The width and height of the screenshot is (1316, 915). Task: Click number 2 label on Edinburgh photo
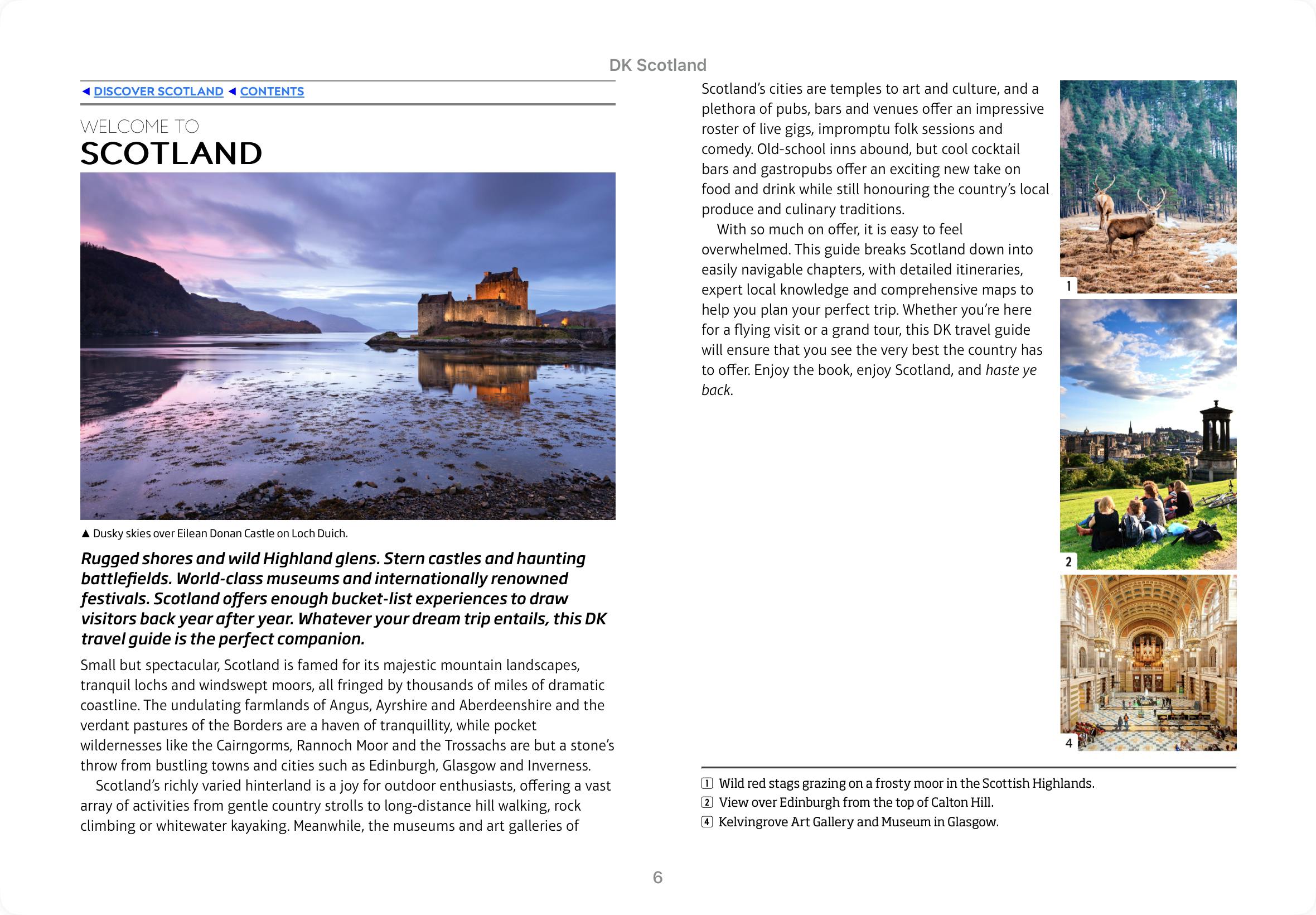[x=1068, y=561]
